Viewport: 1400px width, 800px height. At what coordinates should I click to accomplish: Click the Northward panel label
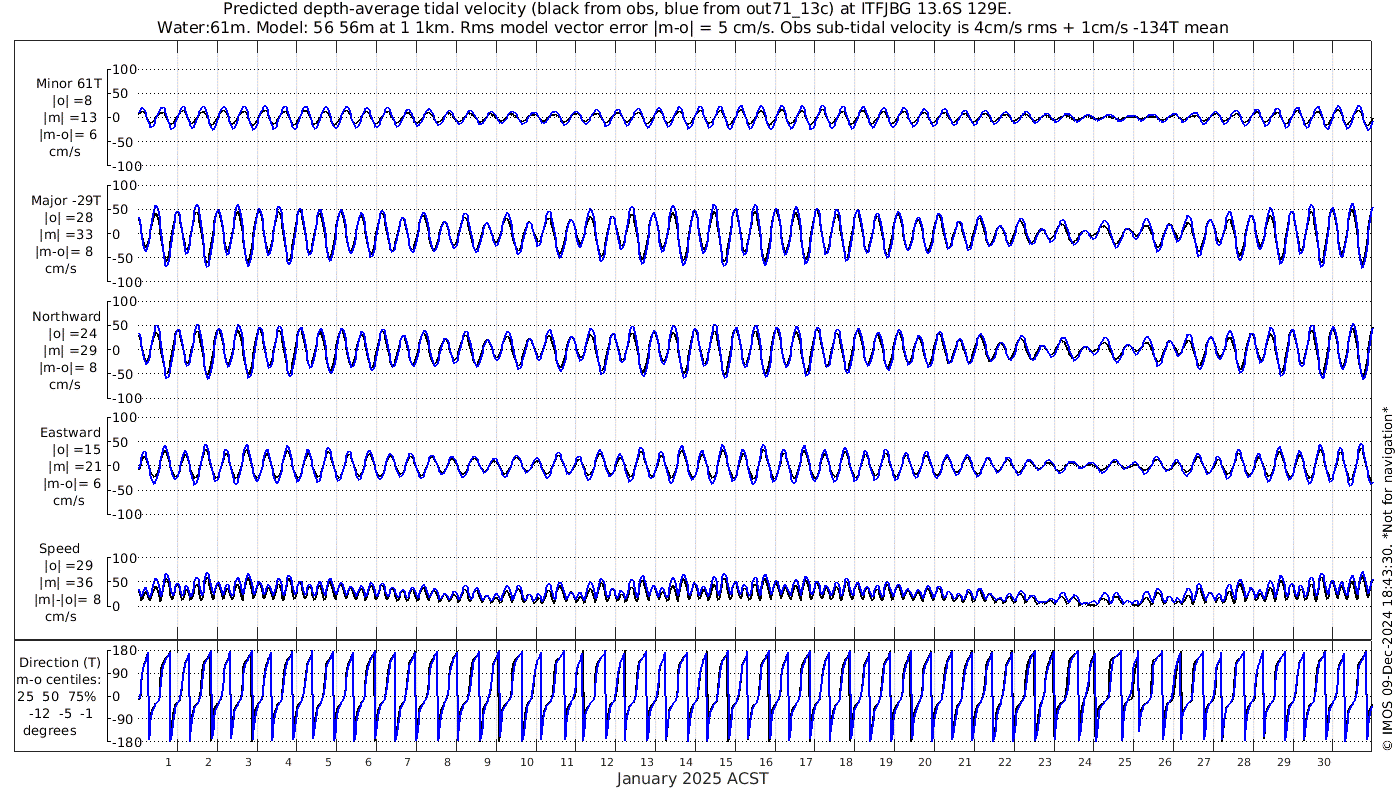pyautogui.click(x=66, y=317)
